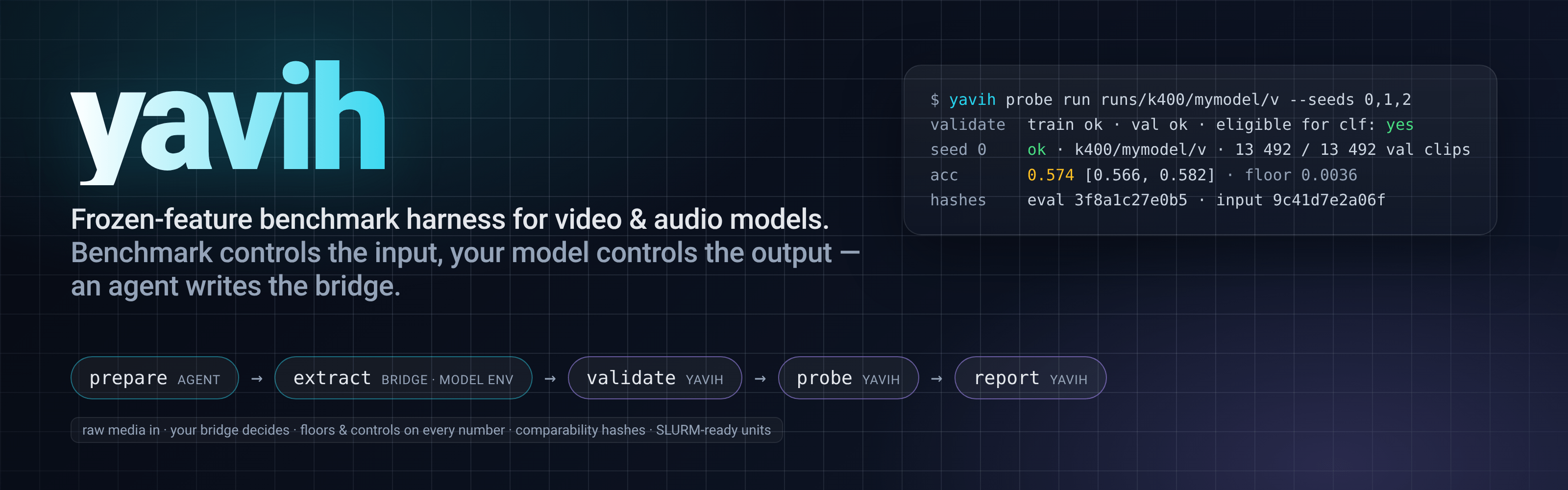Click the input hash '9c41d7e2a06f'

pos(1329,200)
